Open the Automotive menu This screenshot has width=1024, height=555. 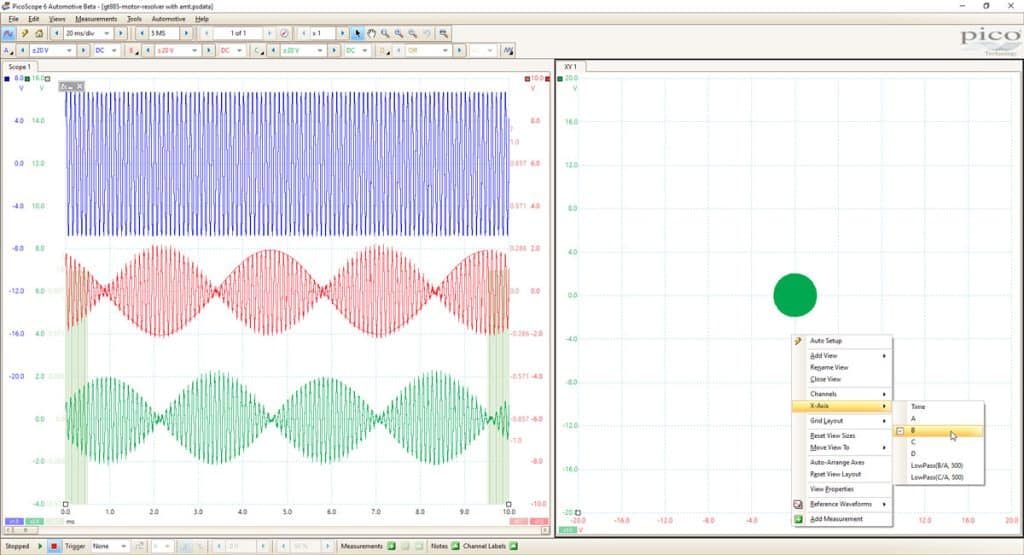pos(168,19)
